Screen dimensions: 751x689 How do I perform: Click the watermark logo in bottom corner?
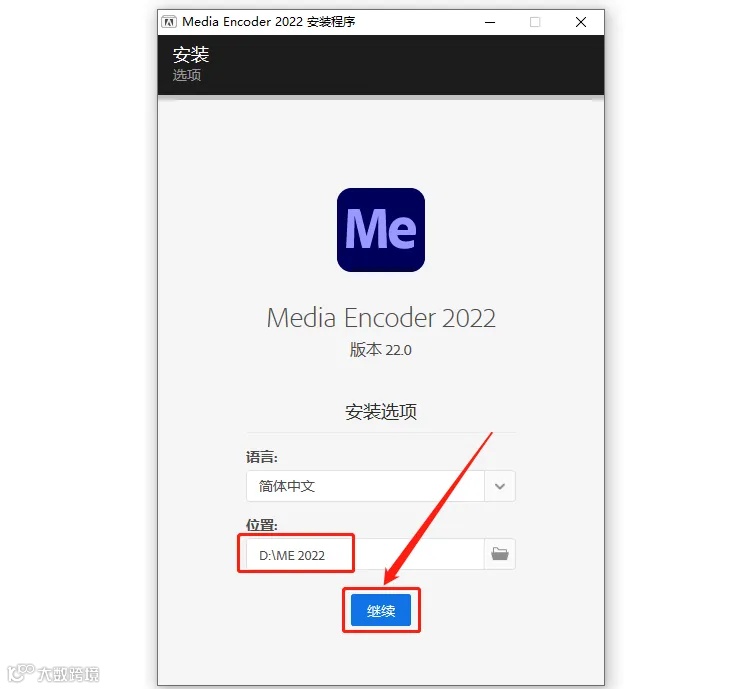pyautogui.click(x=54, y=673)
